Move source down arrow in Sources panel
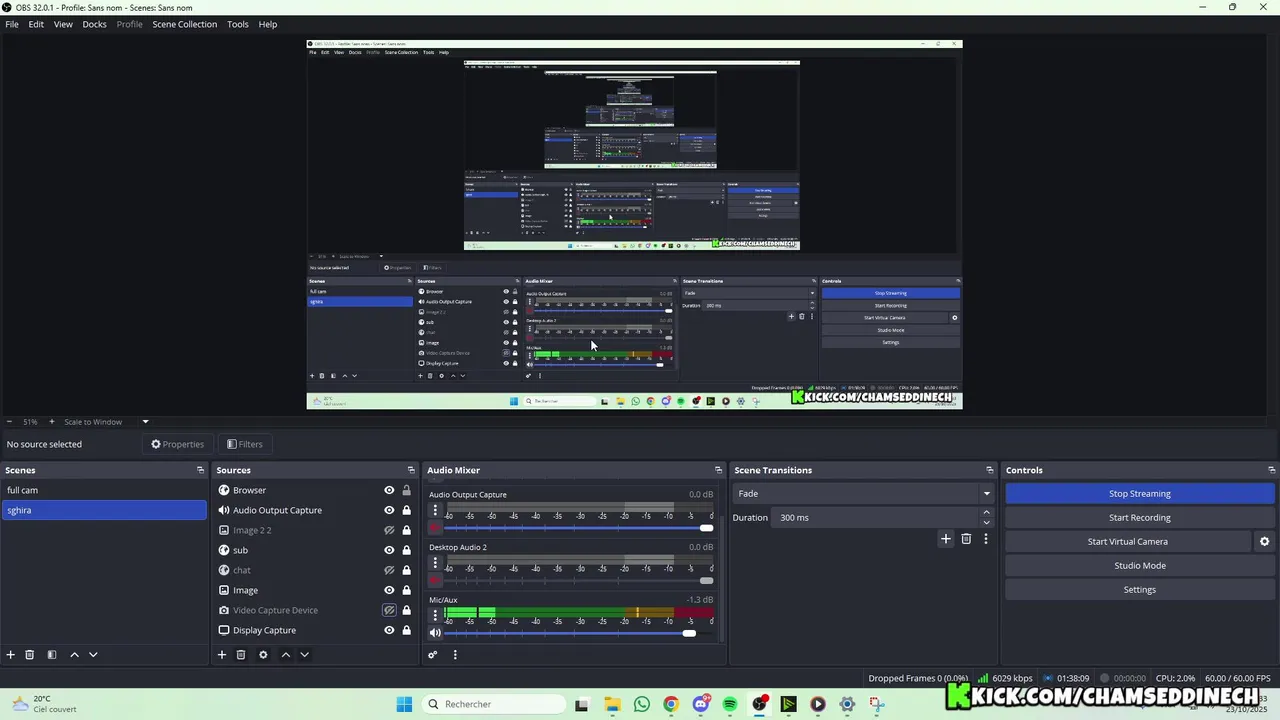Viewport: 1280px width, 720px height. click(304, 655)
